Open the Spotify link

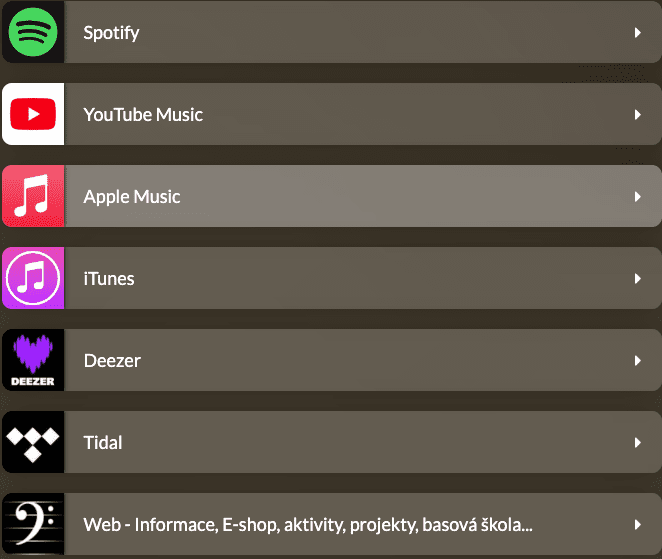point(111,33)
